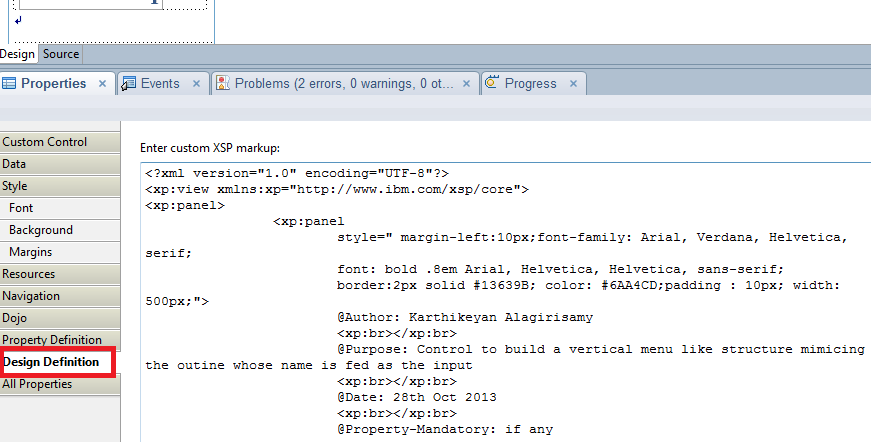Open the Font style subsection
This screenshot has height=442, width=871.
(x=60, y=208)
